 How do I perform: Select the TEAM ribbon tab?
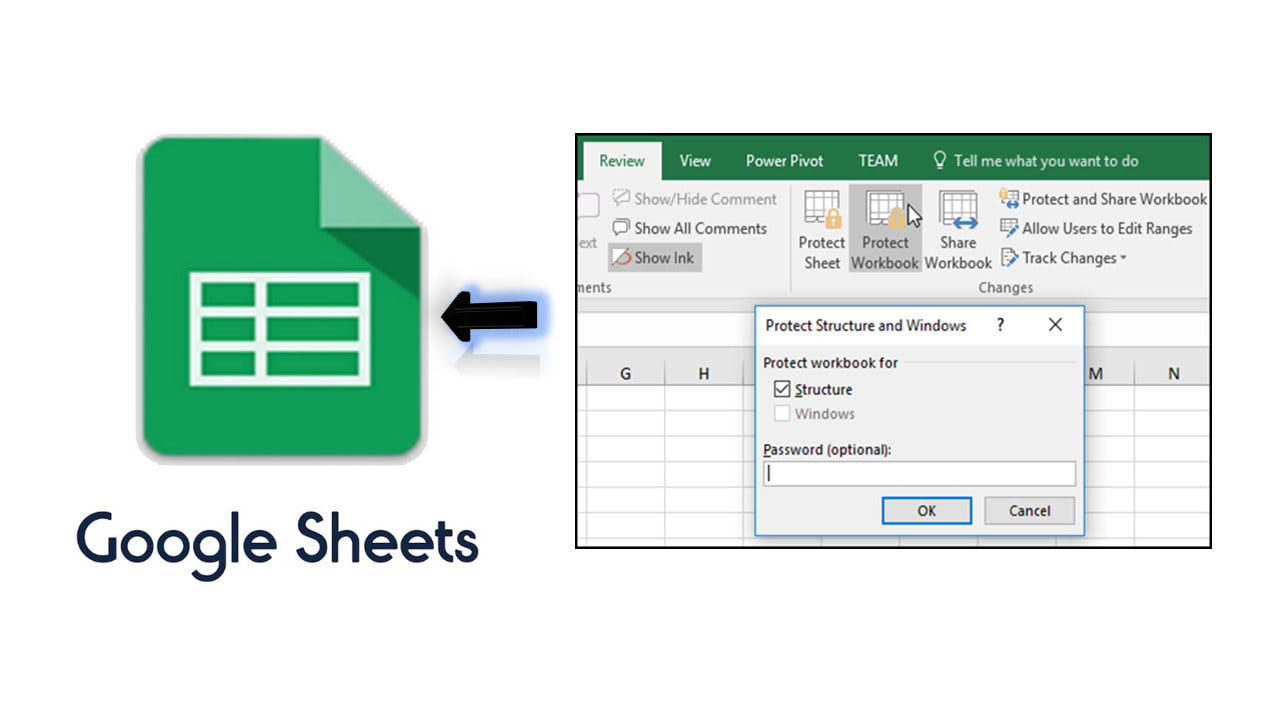click(878, 161)
